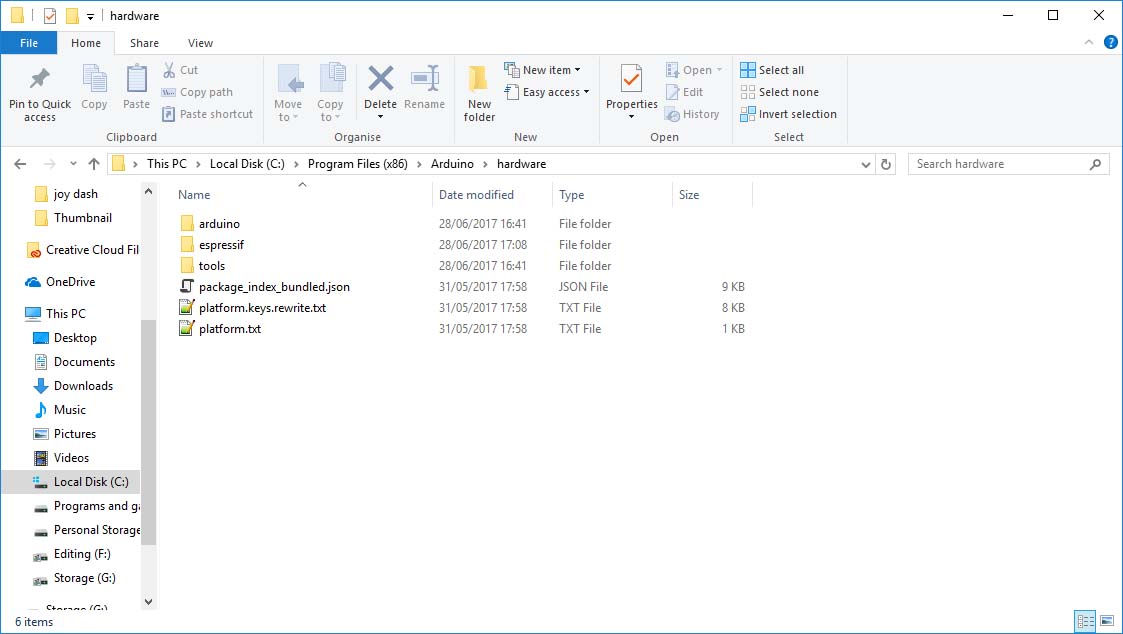Viewport: 1123px width, 634px height.
Task: Click navigation pane scroll down arrow
Action: (148, 602)
